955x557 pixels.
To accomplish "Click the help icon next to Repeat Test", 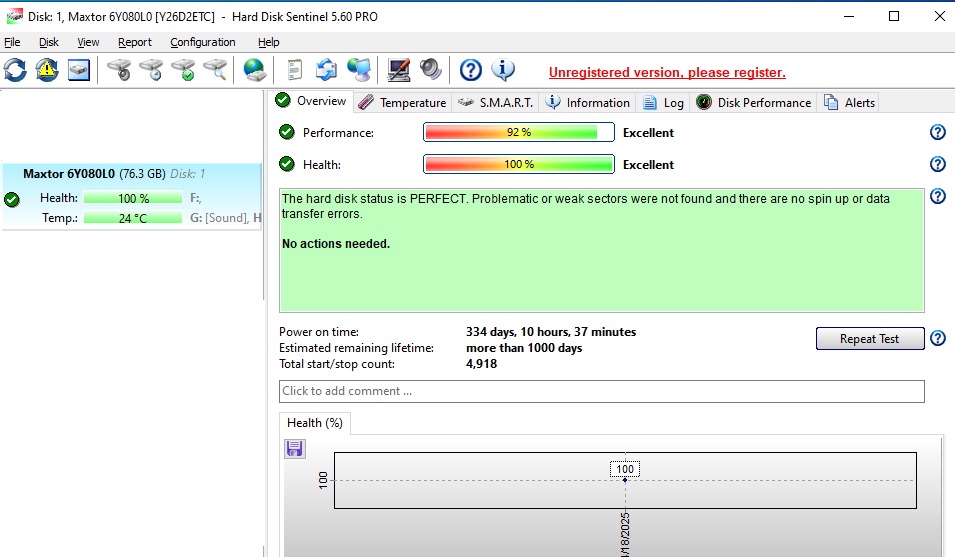I will 938,338.
